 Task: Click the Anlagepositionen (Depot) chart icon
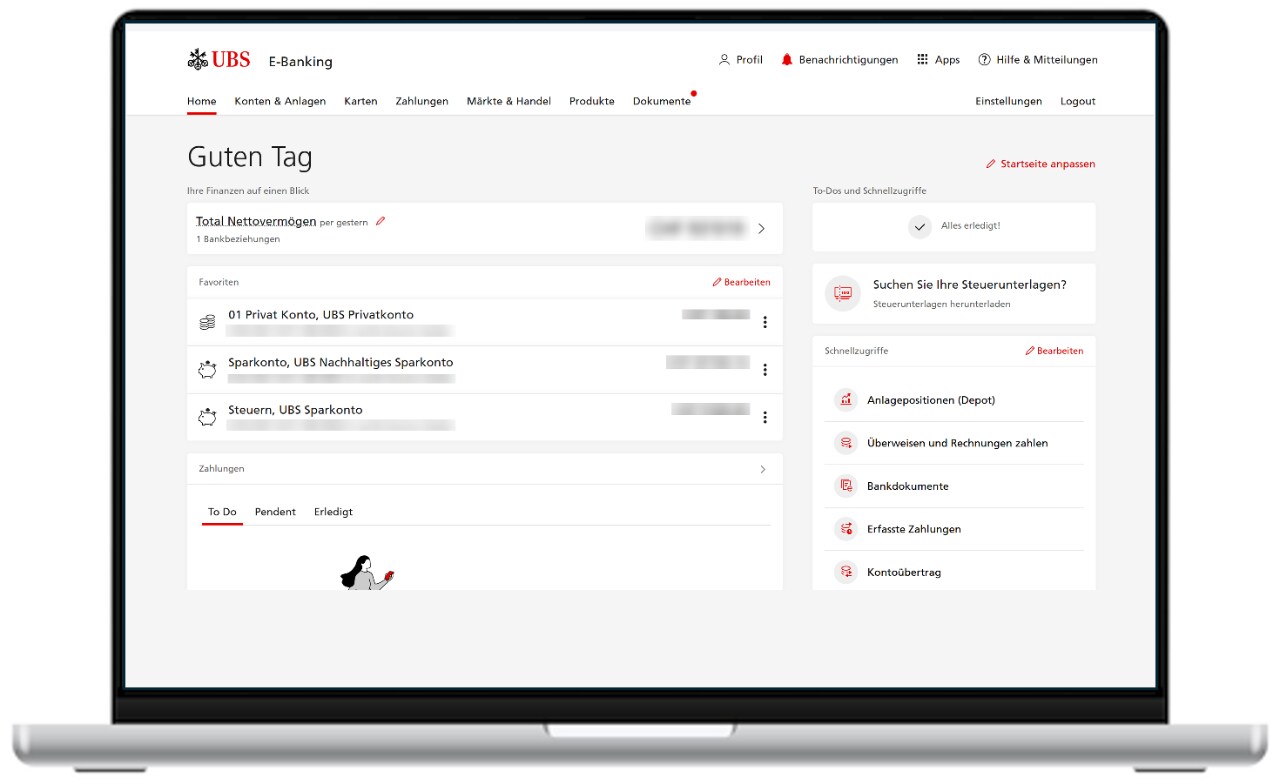tap(846, 400)
